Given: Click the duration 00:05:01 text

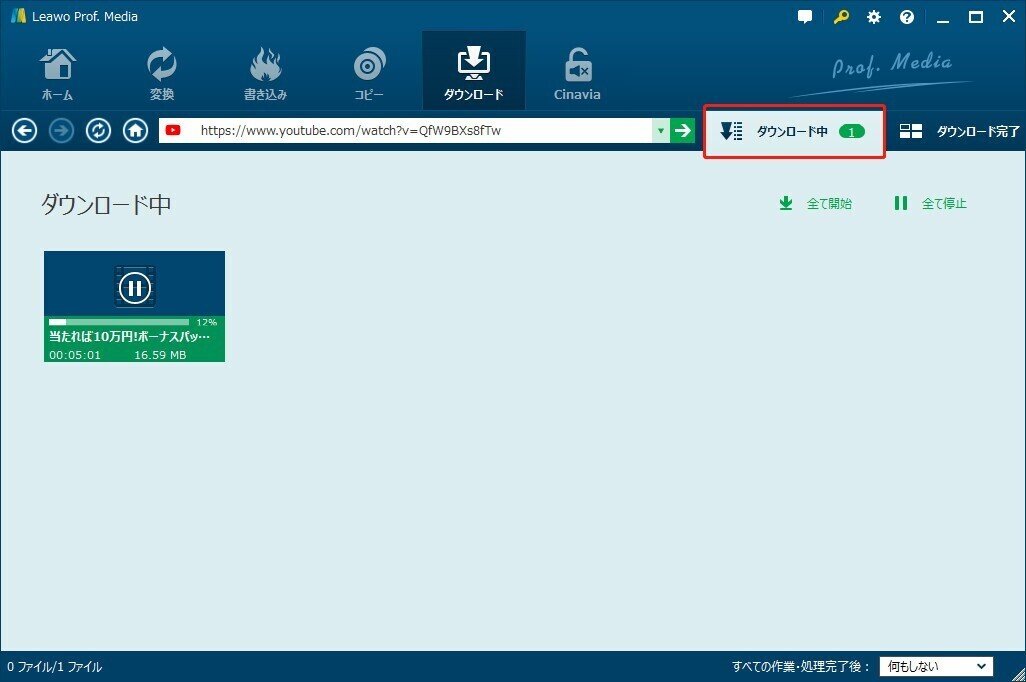Looking at the screenshot, I should click(x=75, y=355).
